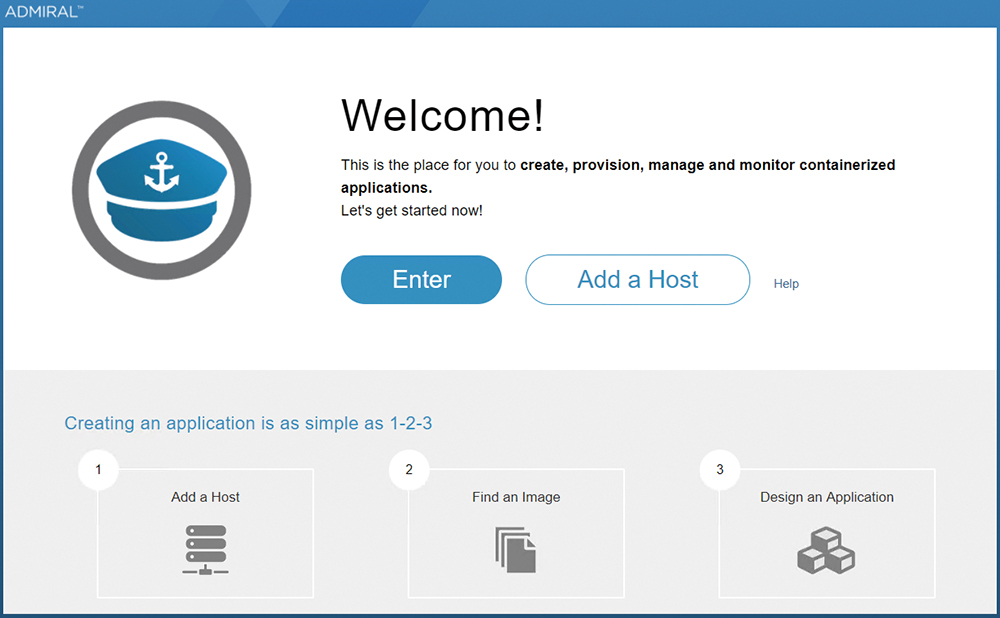The height and width of the screenshot is (618, 1000).
Task: Click the Admiral captain hat logo
Action: point(162,190)
